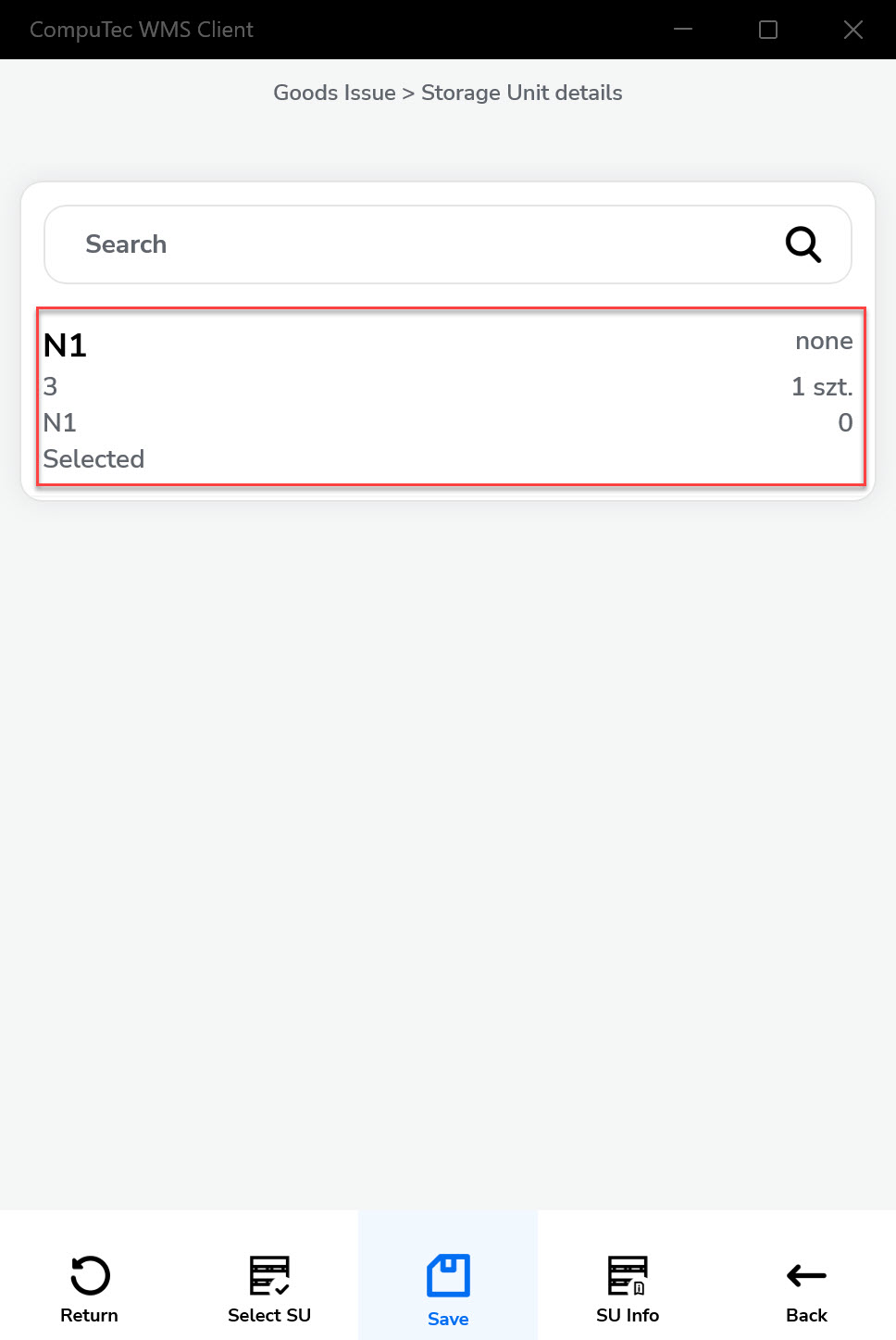Viewport: 896px width, 1340px height.
Task: Click the Selected status text in the N1 row
Action: point(93,459)
